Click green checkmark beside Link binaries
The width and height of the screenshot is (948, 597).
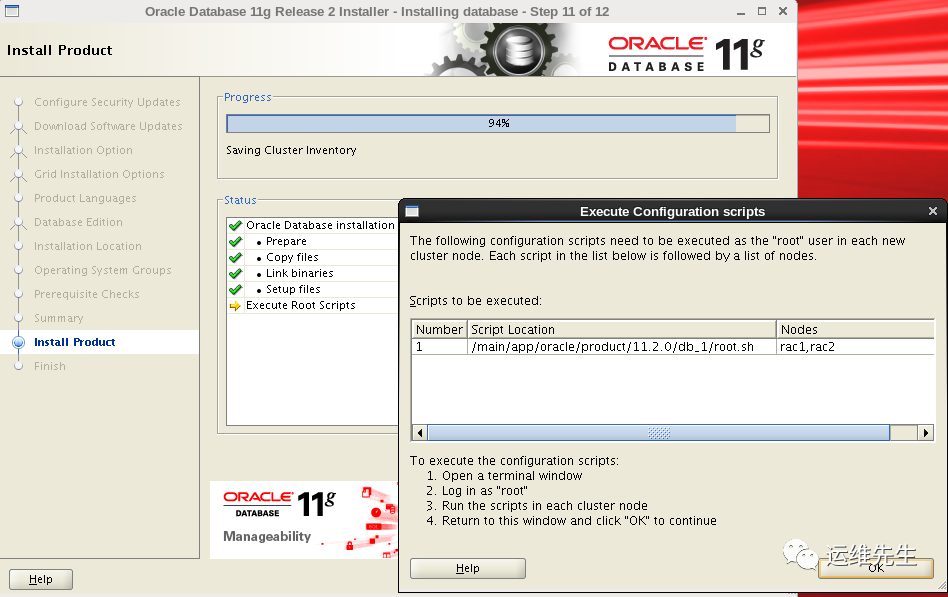[x=235, y=273]
